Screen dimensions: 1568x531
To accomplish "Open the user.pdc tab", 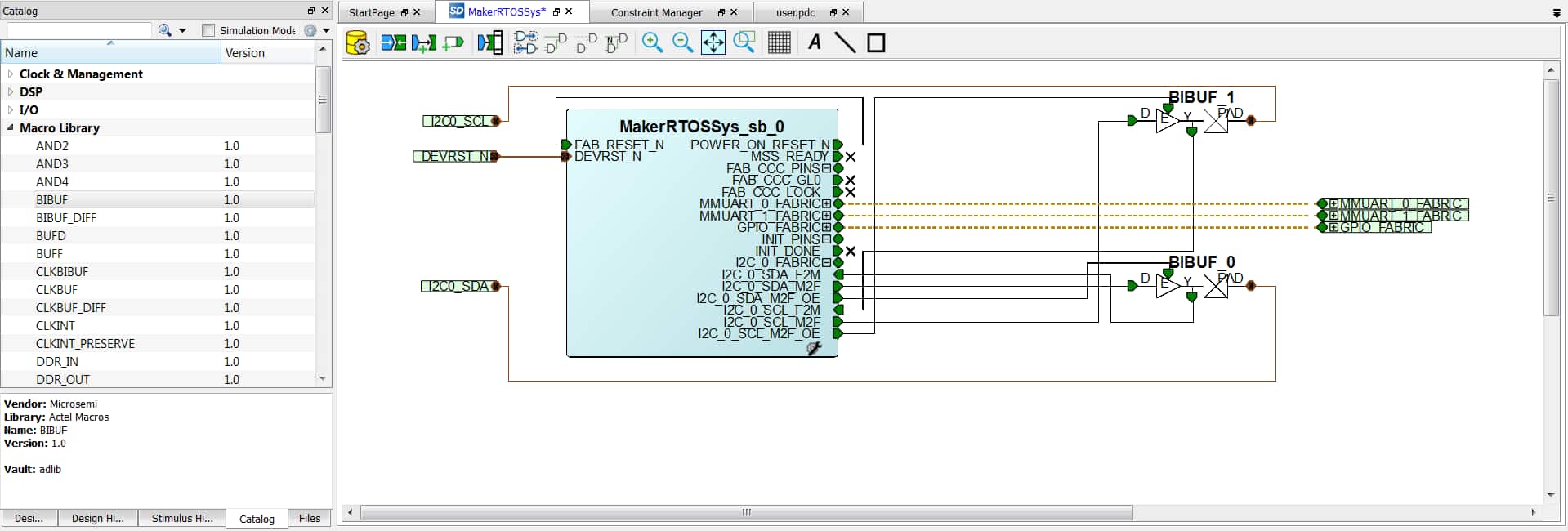I will [x=795, y=12].
